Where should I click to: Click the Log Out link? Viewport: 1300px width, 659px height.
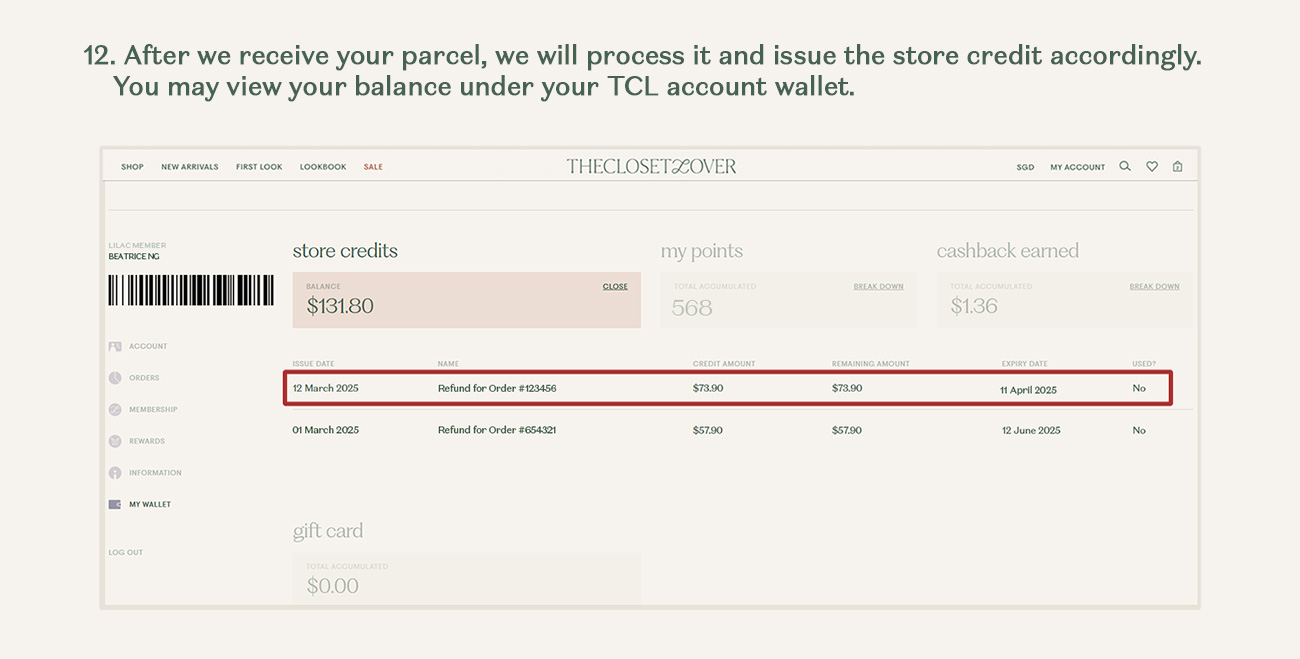coord(126,552)
